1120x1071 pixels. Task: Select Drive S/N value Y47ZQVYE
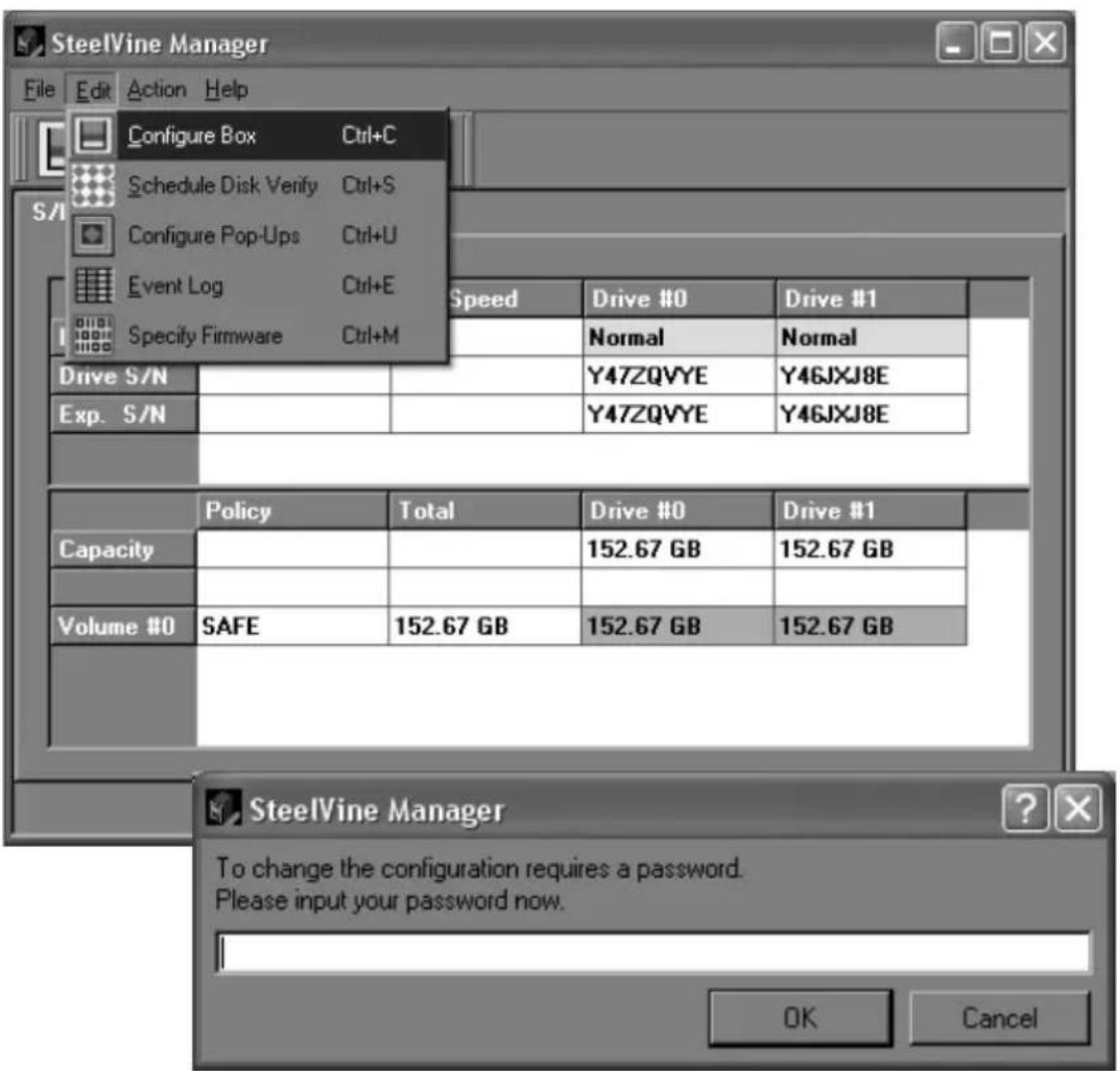[x=679, y=375]
